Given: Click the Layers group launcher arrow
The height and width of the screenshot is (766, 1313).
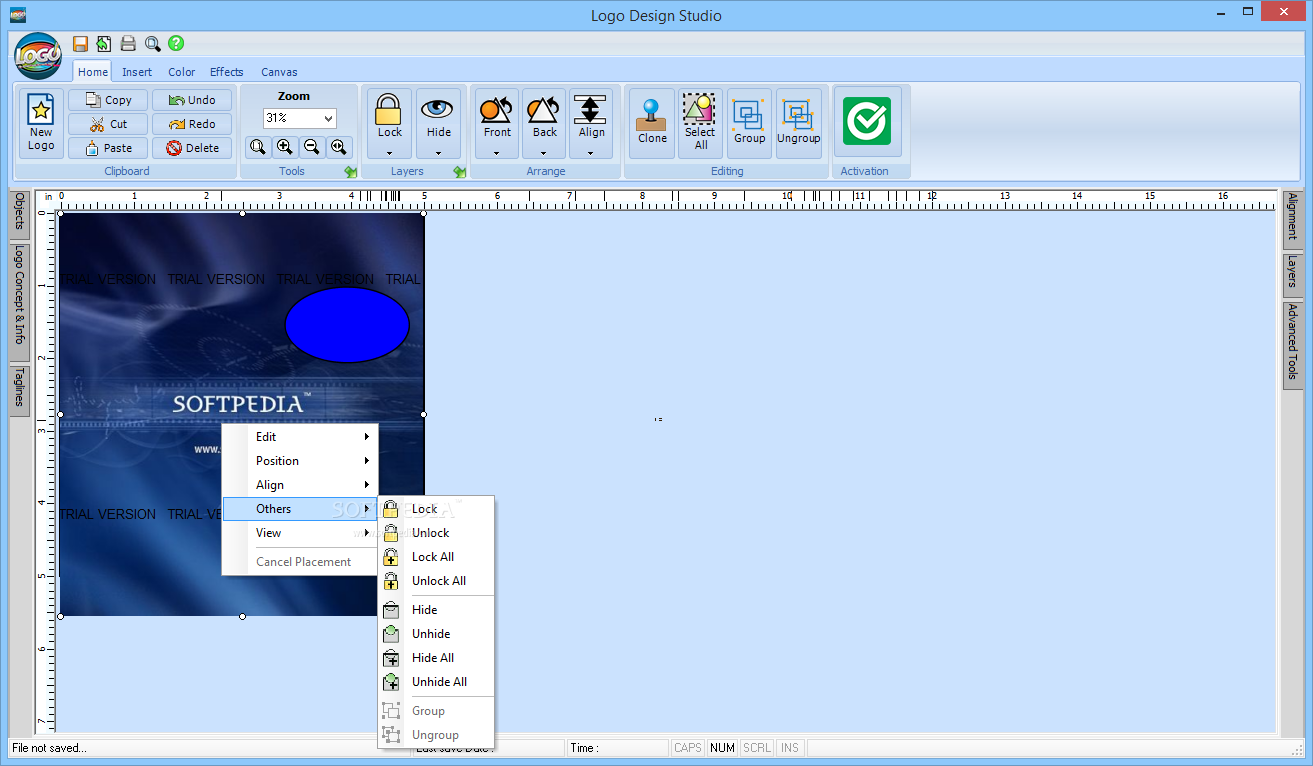Looking at the screenshot, I should 459,172.
